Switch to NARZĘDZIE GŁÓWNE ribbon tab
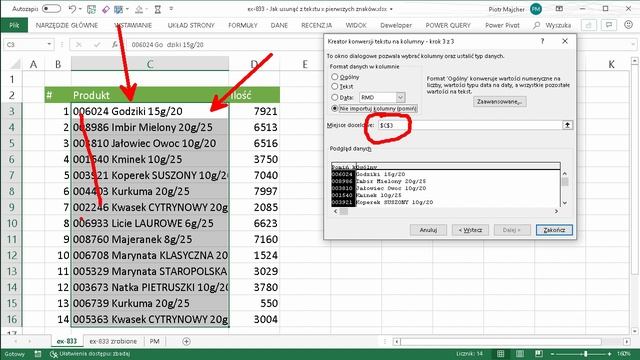This screenshot has width=640, height=360. point(67,25)
